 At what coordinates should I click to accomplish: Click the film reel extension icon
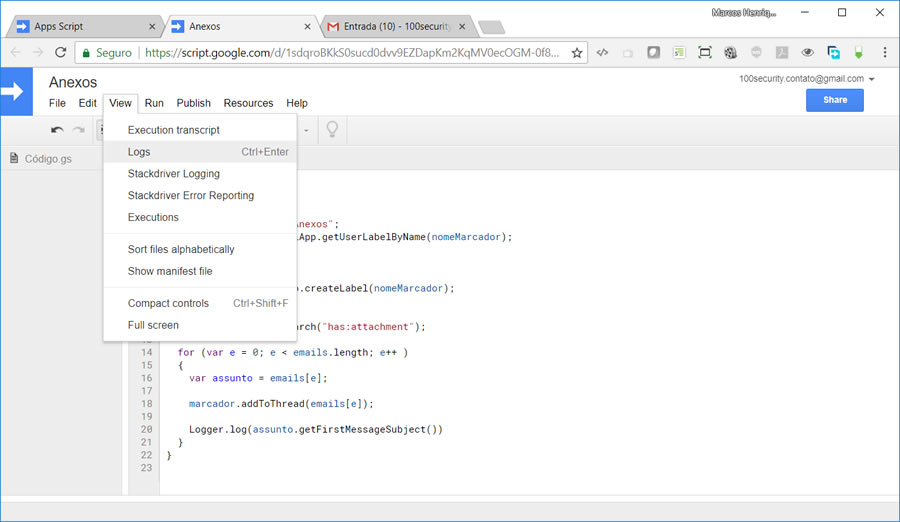pyautogui.click(x=730, y=53)
